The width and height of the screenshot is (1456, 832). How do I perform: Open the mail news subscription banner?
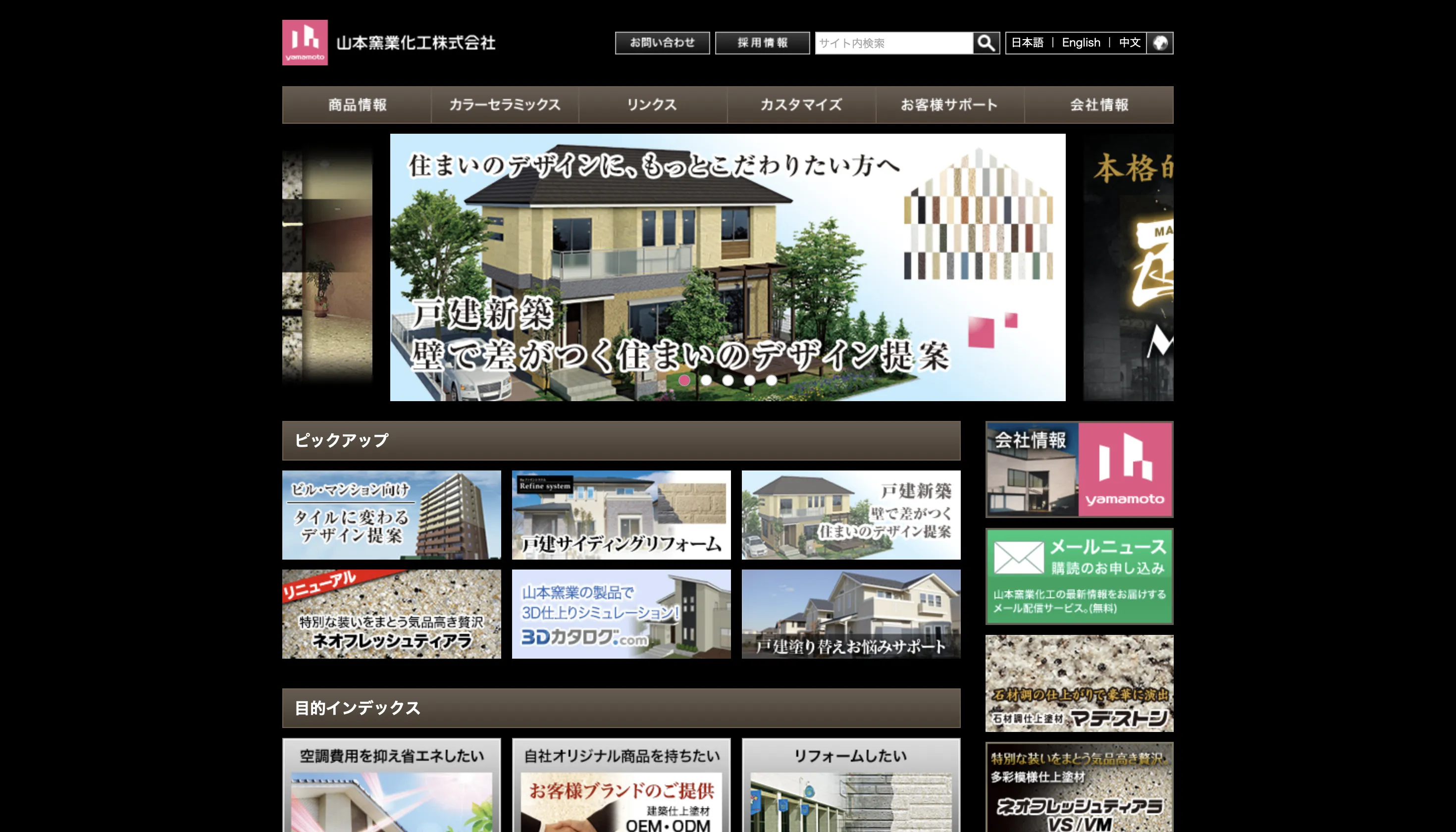pyautogui.click(x=1079, y=576)
